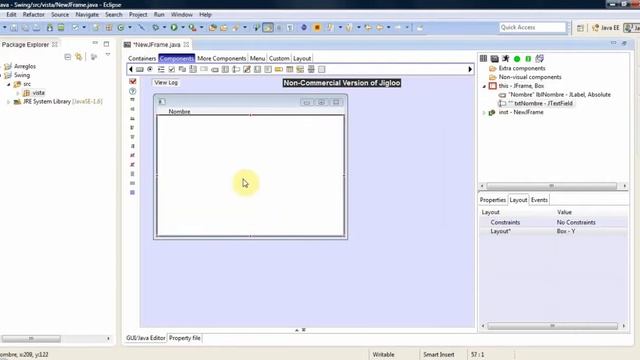The image size is (640, 360).
Task: Click the question mark help icon in editor
Action: [x=133, y=91]
